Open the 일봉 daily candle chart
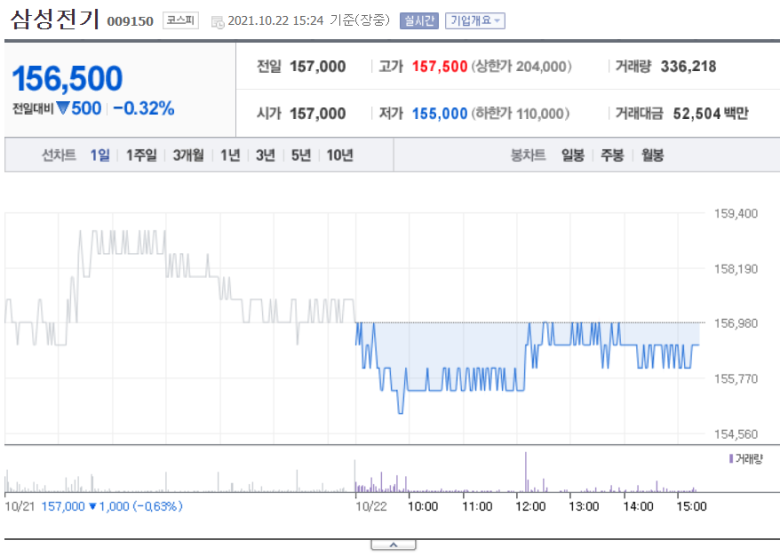This screenshot has width=780, height=556. [573, 155]
